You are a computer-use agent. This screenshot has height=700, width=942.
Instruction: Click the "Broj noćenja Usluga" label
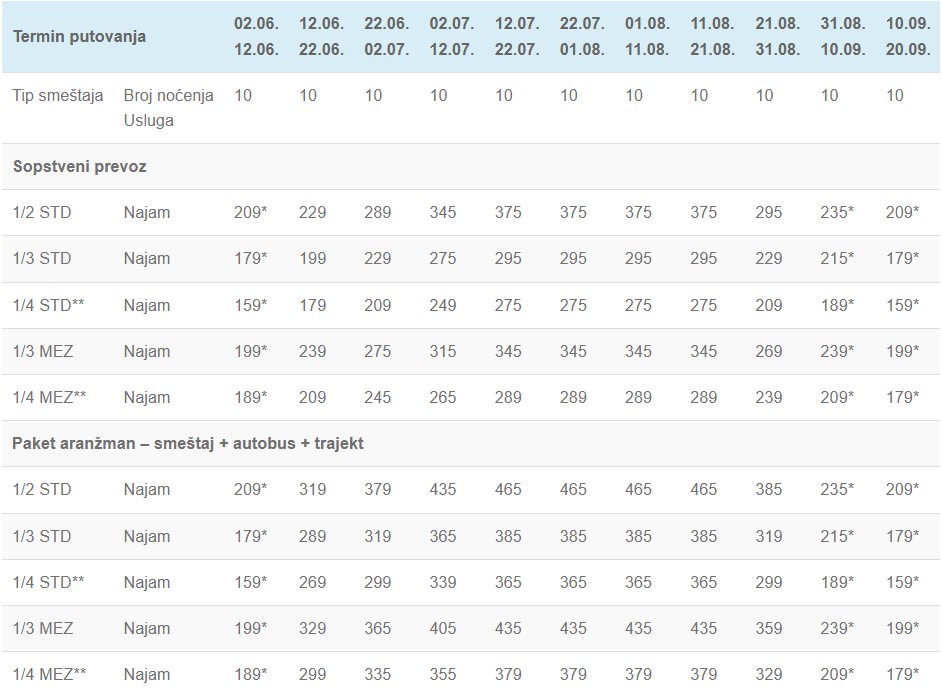168,108
